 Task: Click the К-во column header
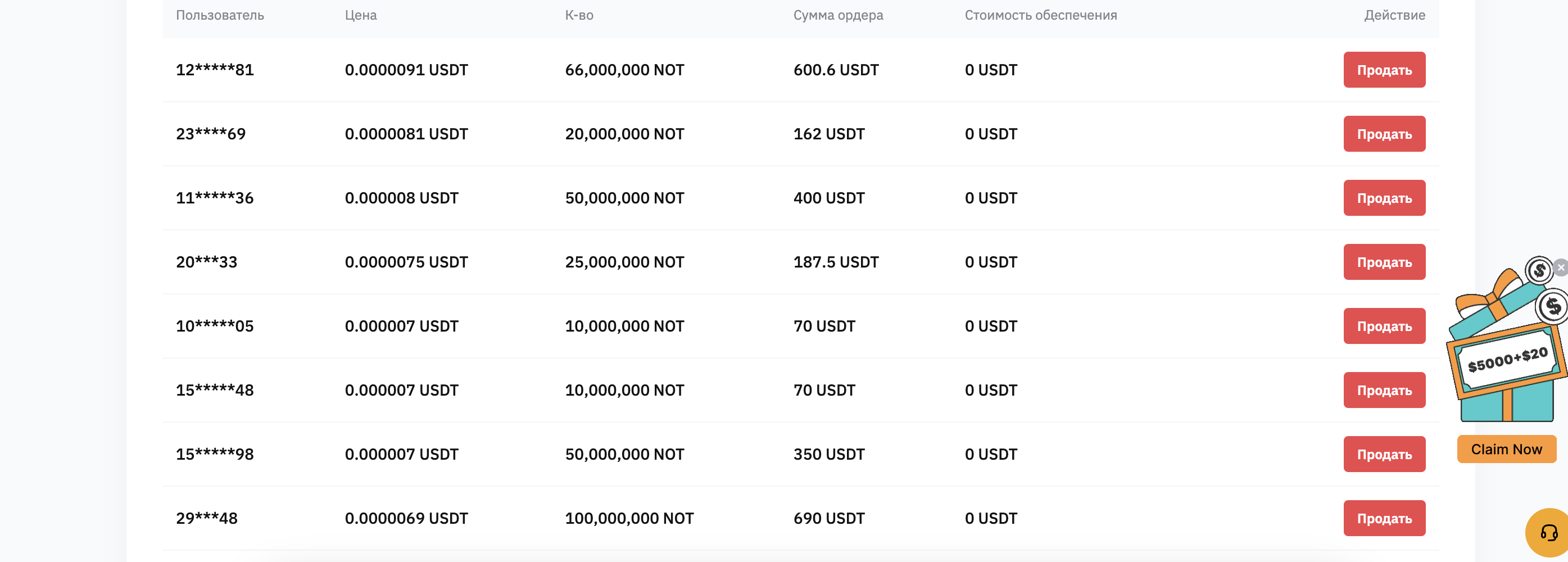pyautogui.click(x=579, y=15)
